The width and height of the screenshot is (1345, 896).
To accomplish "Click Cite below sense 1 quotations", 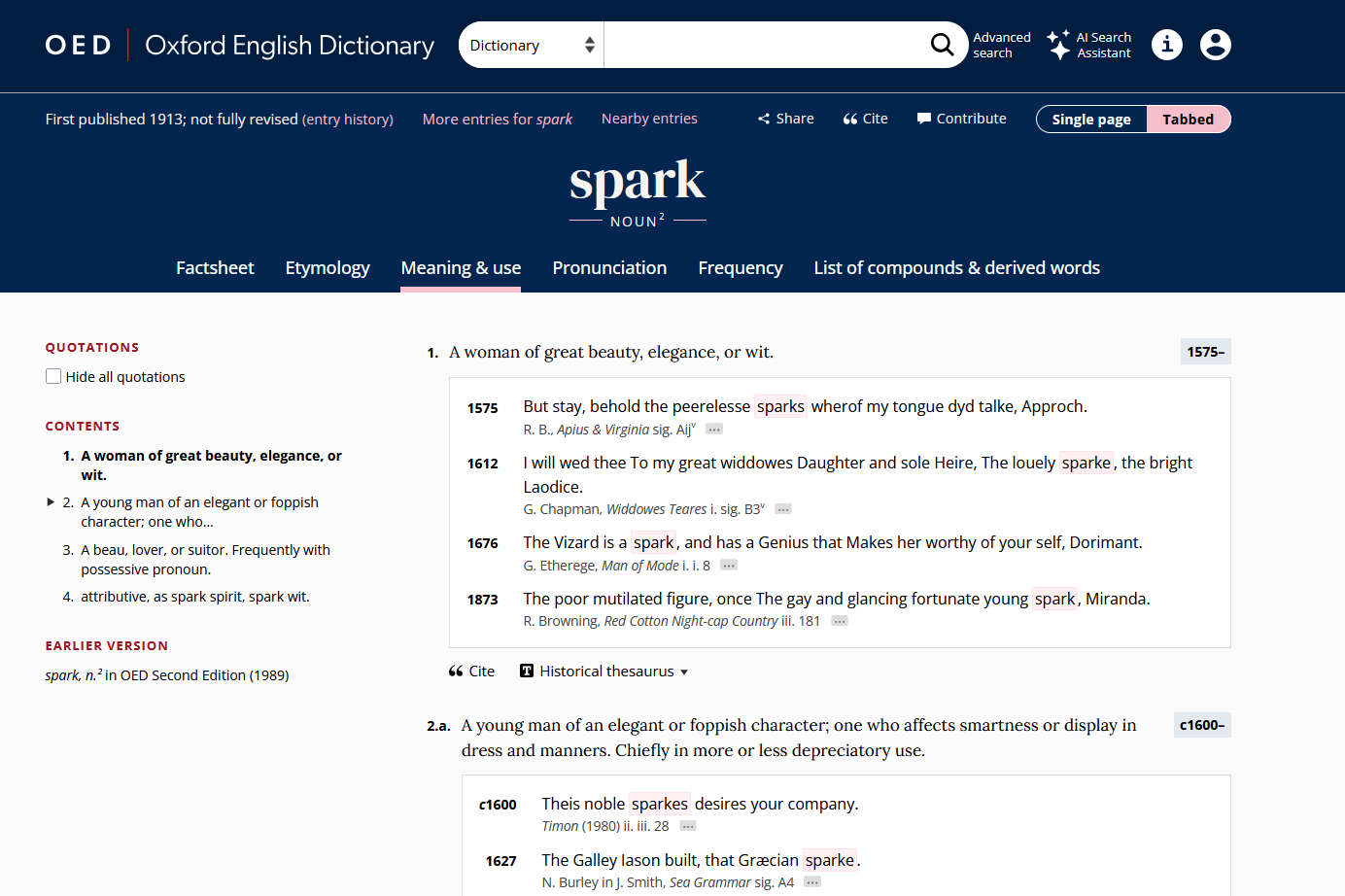I will tap(472, 672).
